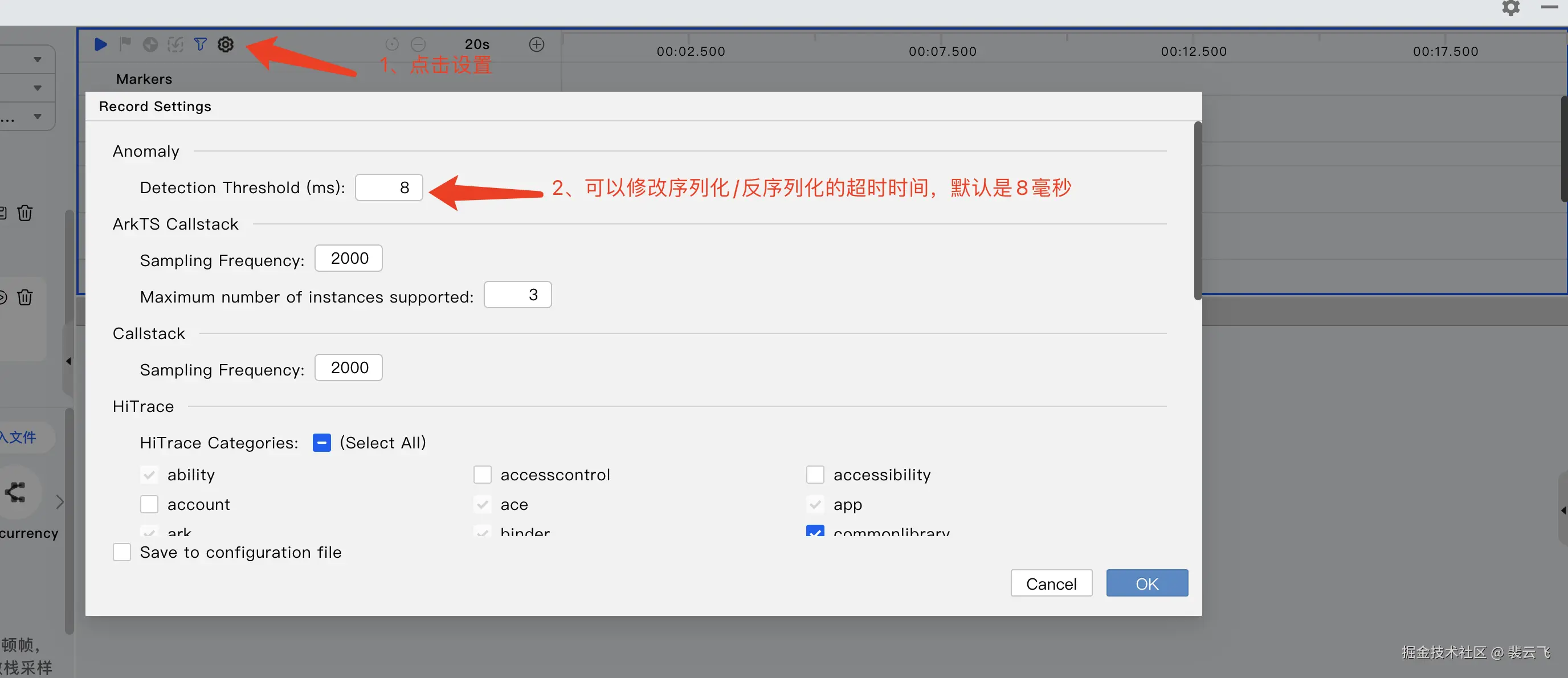Zoom in the timeline with the plus icon

click(x=536, y=44)
